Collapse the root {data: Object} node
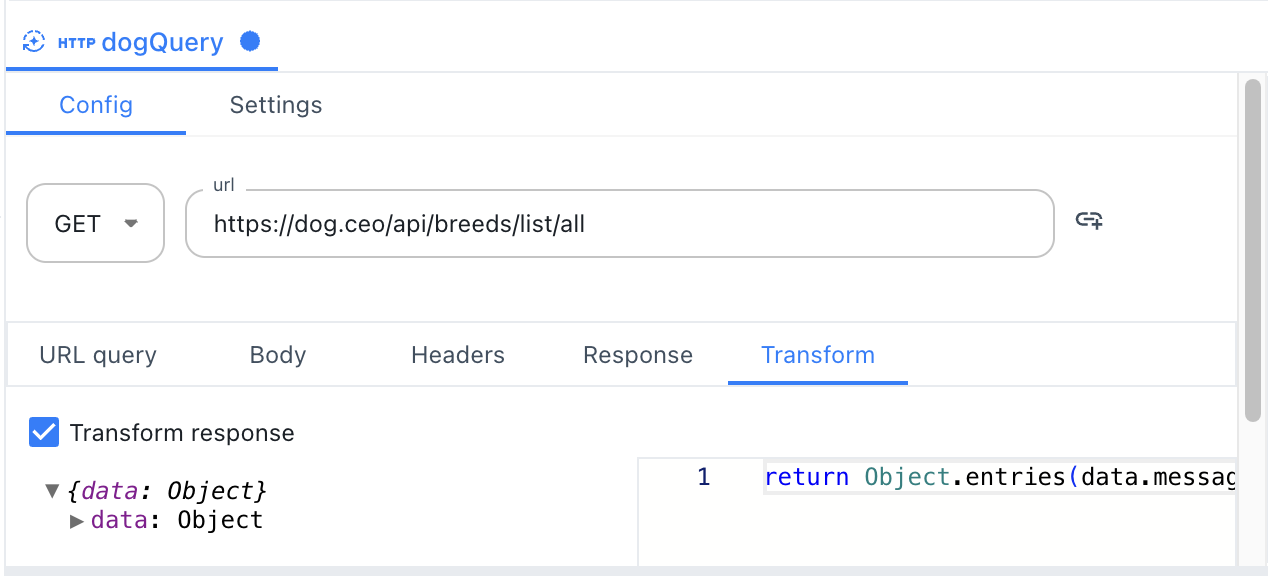Screen dimensions: 1268x576 point(53,491)
